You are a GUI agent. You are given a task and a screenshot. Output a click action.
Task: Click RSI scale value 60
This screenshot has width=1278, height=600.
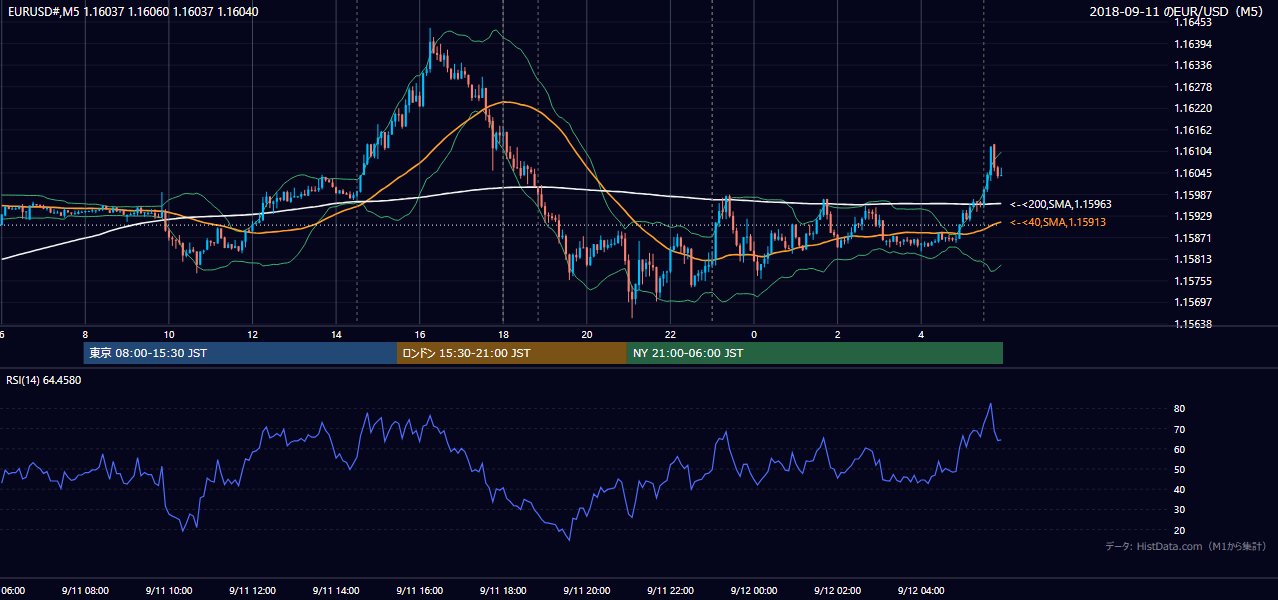1179,449
